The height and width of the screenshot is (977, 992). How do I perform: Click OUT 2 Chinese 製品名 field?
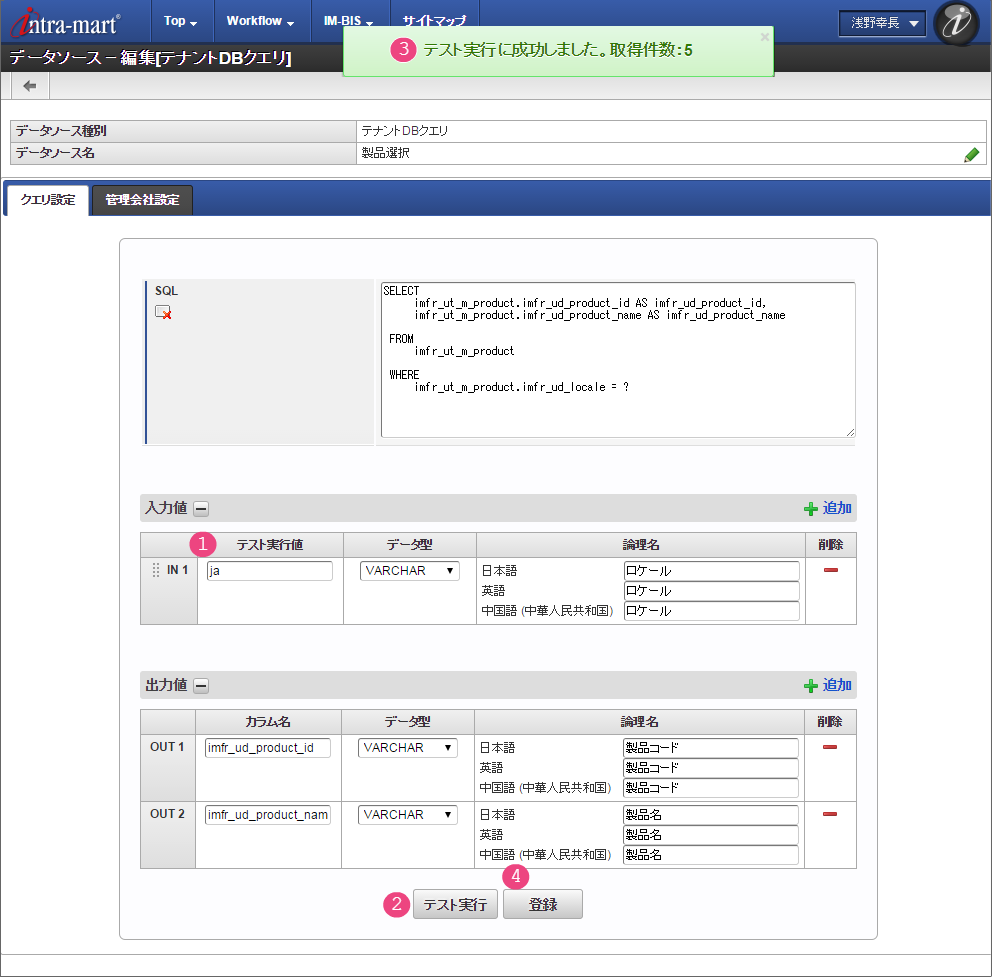coord(710,856)
